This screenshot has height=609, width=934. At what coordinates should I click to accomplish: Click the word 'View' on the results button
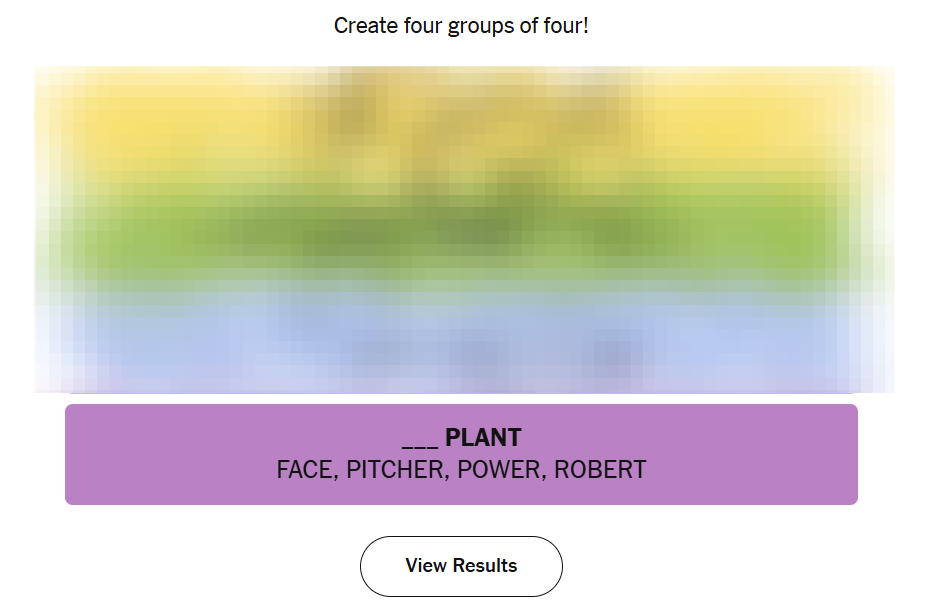tap(426, 566)
